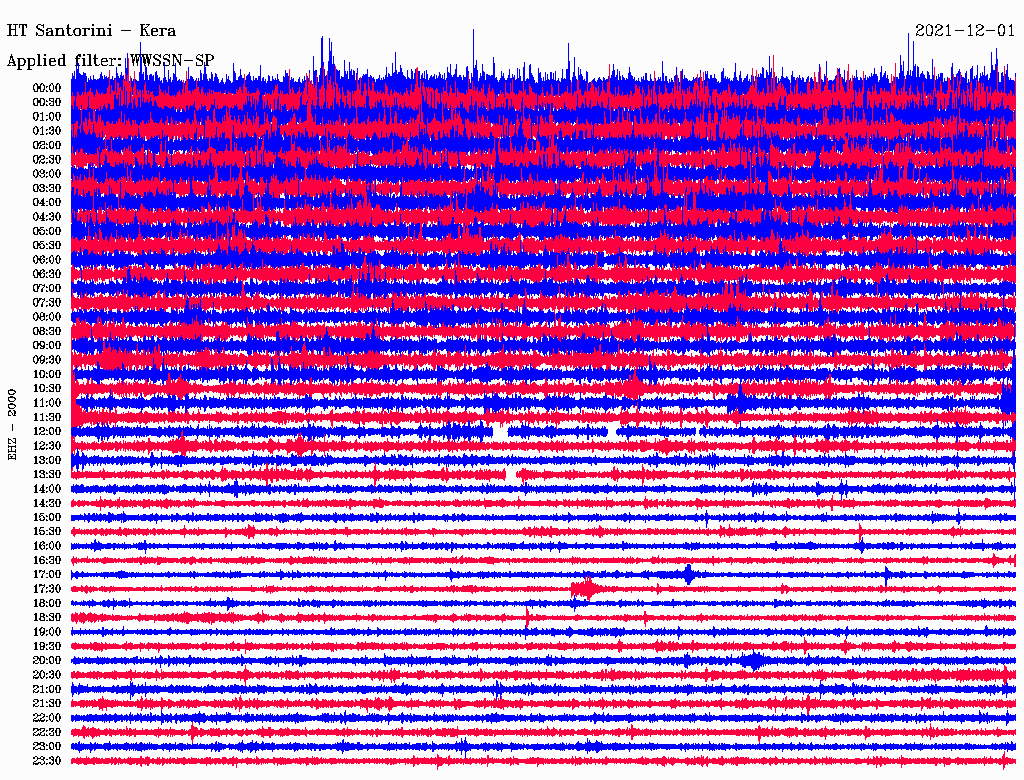Select the 20:00 time label
The width and height of the screenshot is (1024, 780).
pyautogui.click(x=47, y=660)
